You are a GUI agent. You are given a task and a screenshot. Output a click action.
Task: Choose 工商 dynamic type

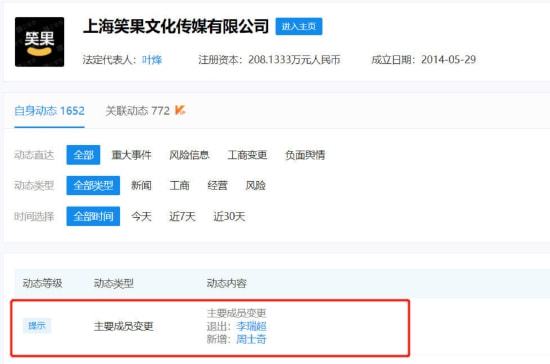[x=180, y=186]
